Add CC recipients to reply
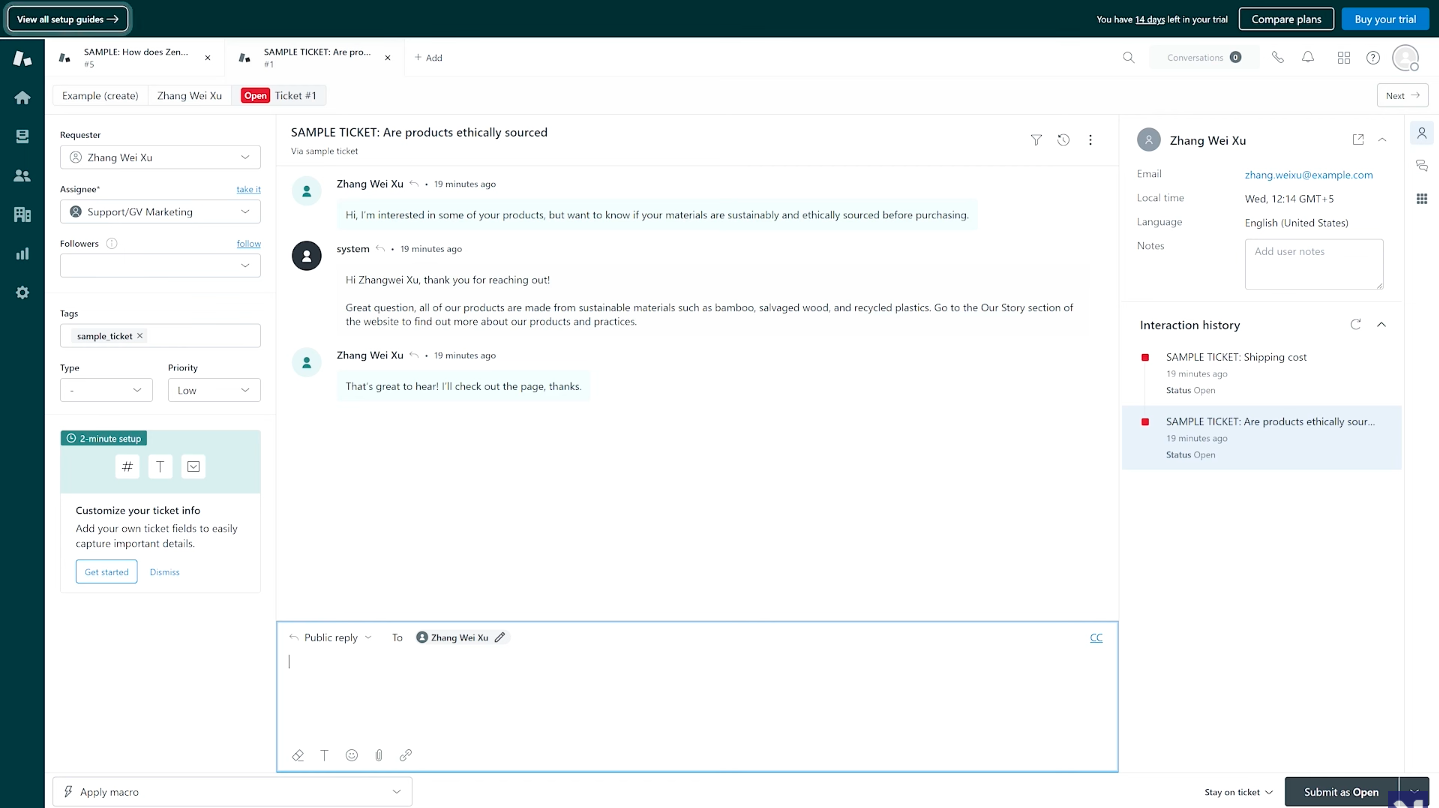Viewport: 1439px width, 808px height. [x=1096, y=637]
